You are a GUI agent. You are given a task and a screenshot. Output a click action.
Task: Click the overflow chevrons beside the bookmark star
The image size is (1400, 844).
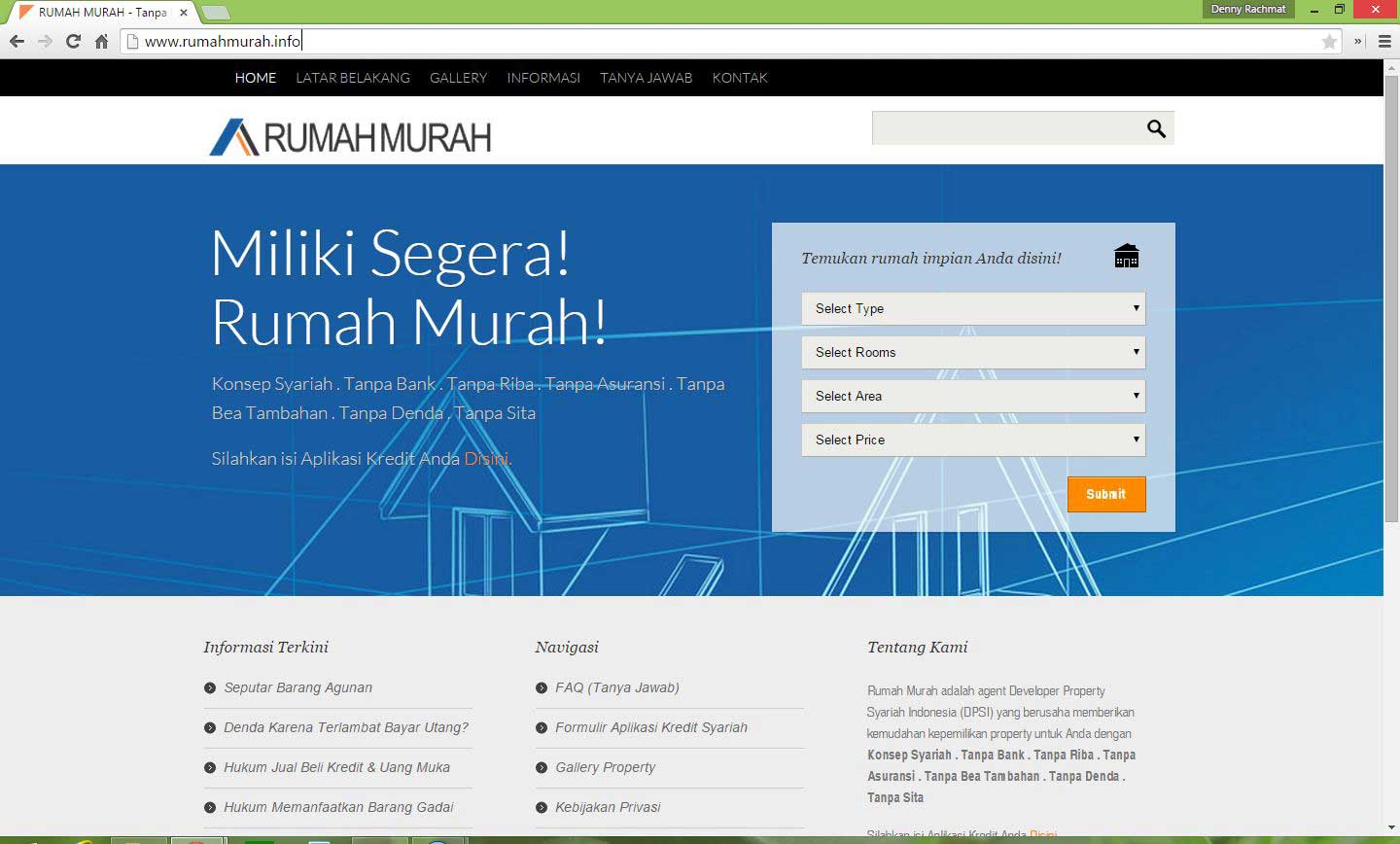[1355, 40]
